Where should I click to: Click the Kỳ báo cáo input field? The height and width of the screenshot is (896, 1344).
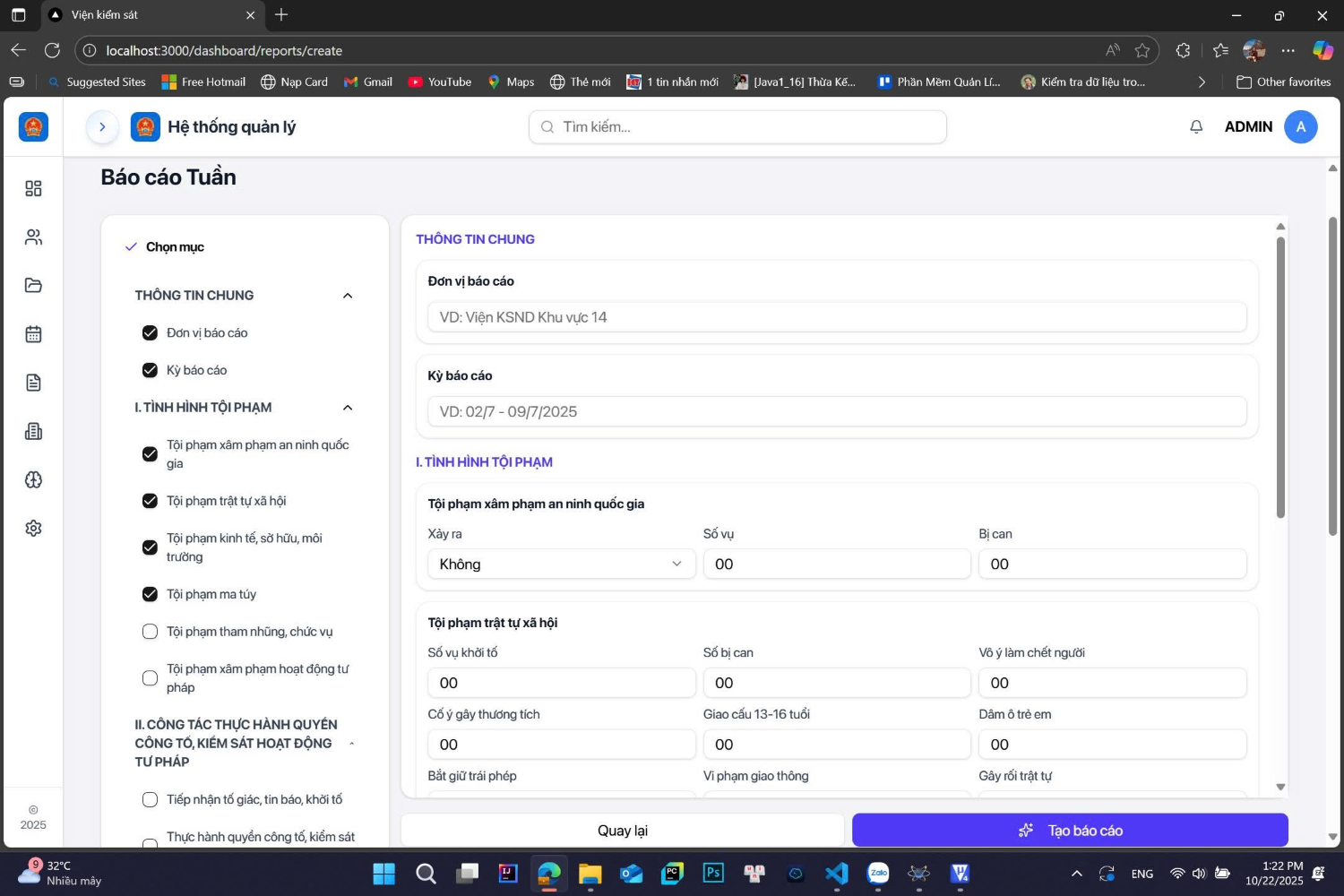(837, 412)
